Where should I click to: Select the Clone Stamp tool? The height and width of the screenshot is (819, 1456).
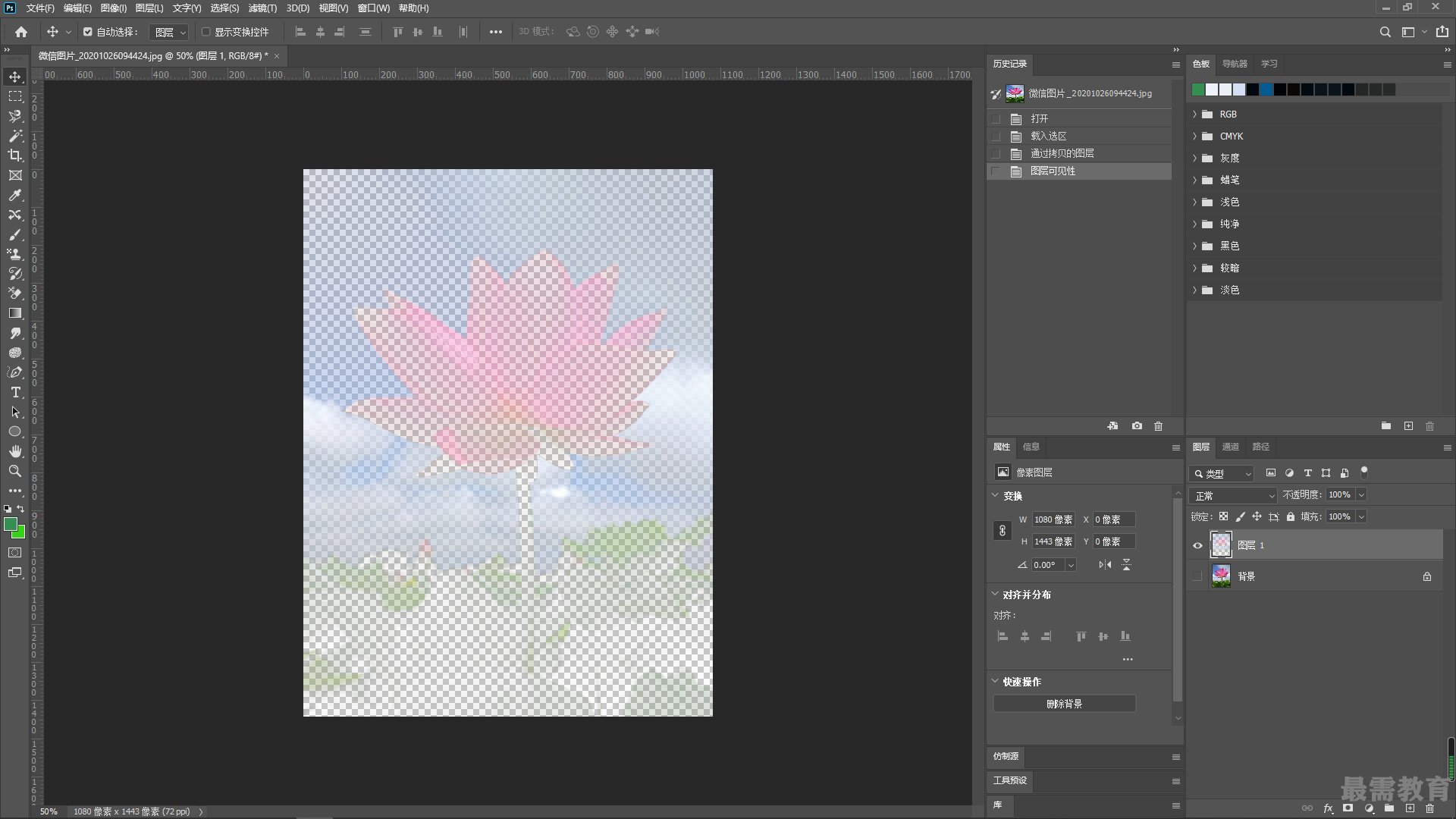15,254
